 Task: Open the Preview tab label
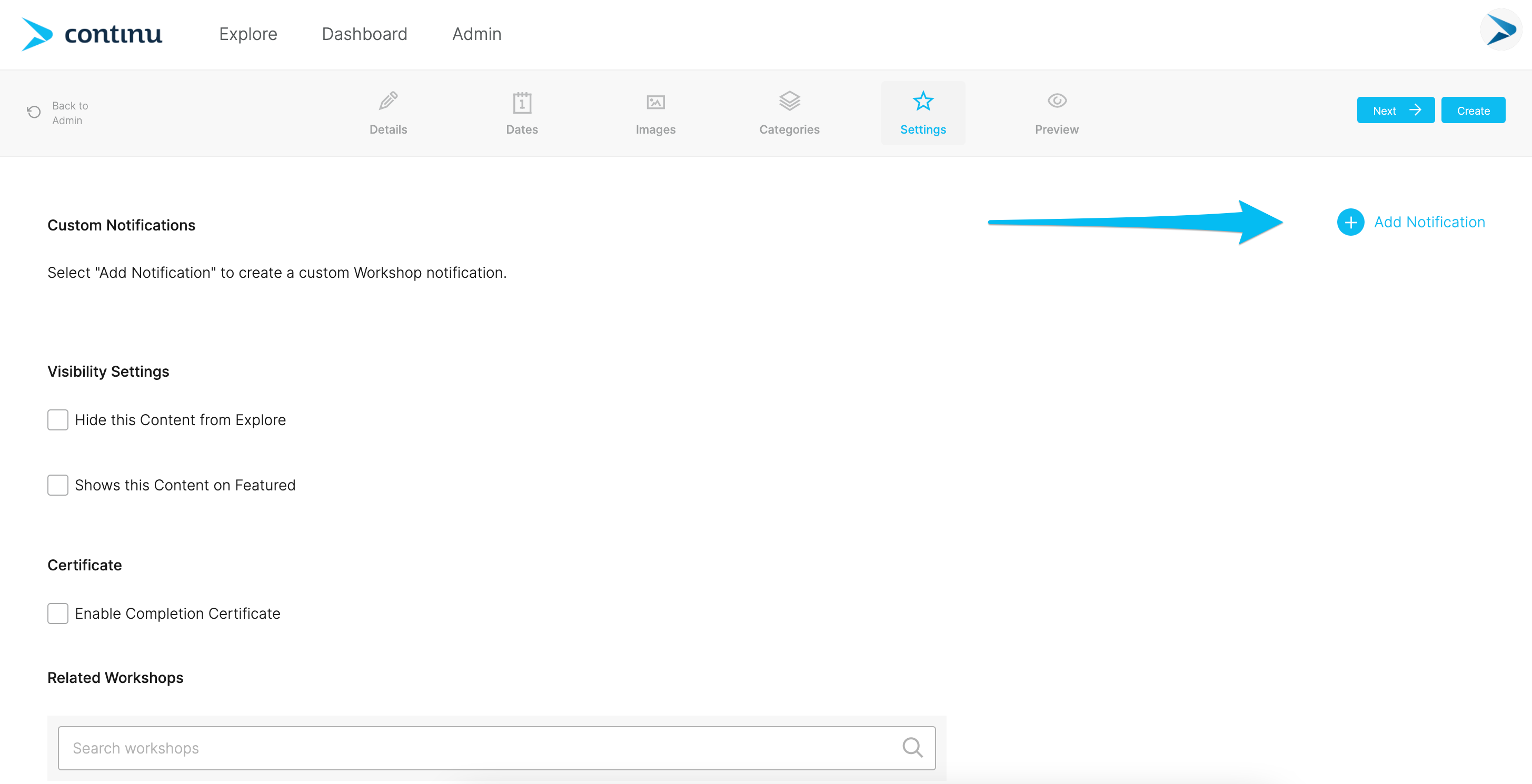coord(1056,129)
